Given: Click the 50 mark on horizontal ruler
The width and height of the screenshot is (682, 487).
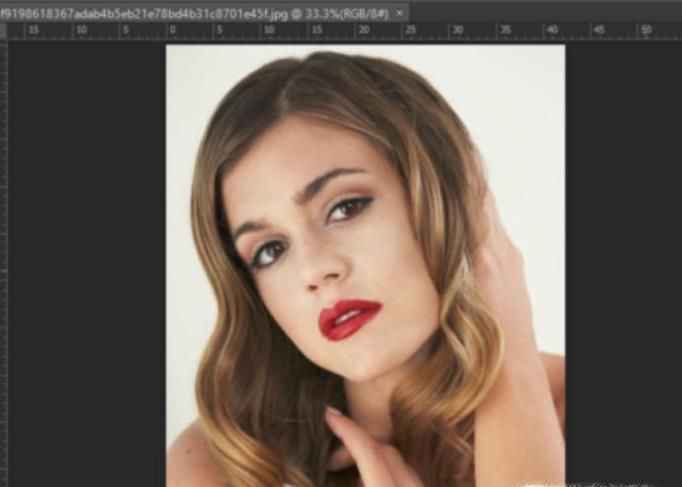Looking at the screenshot, I should (647, 31).
